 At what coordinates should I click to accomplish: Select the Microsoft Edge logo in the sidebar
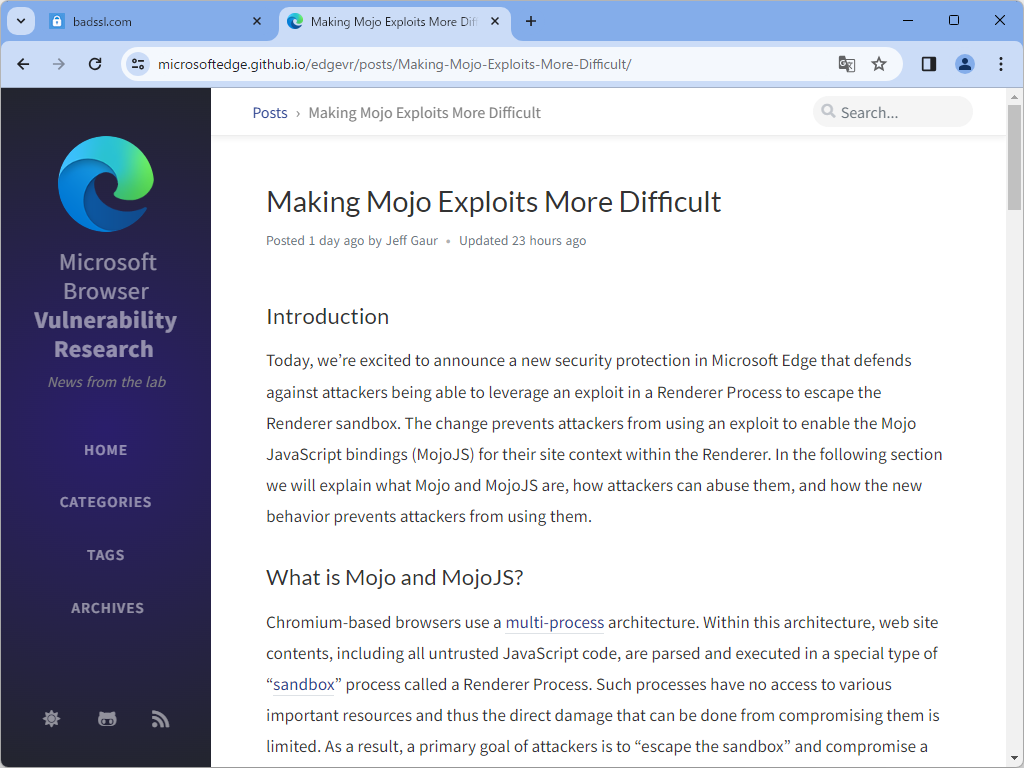pos(106,183)
